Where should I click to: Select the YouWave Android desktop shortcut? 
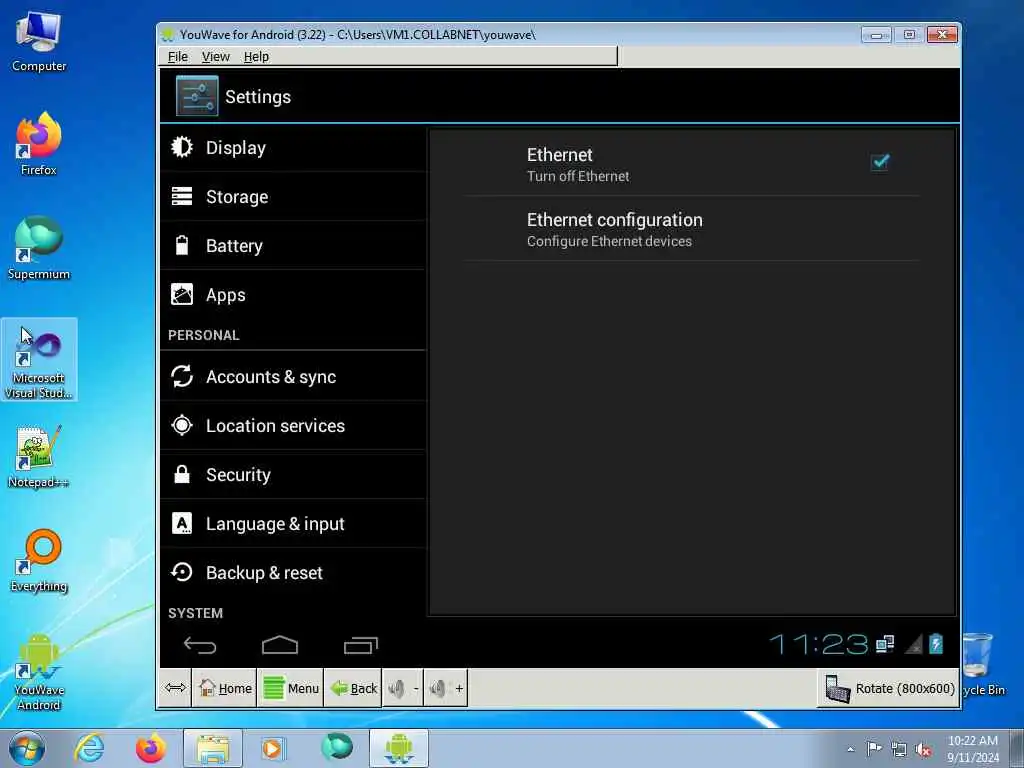(39, 672)
